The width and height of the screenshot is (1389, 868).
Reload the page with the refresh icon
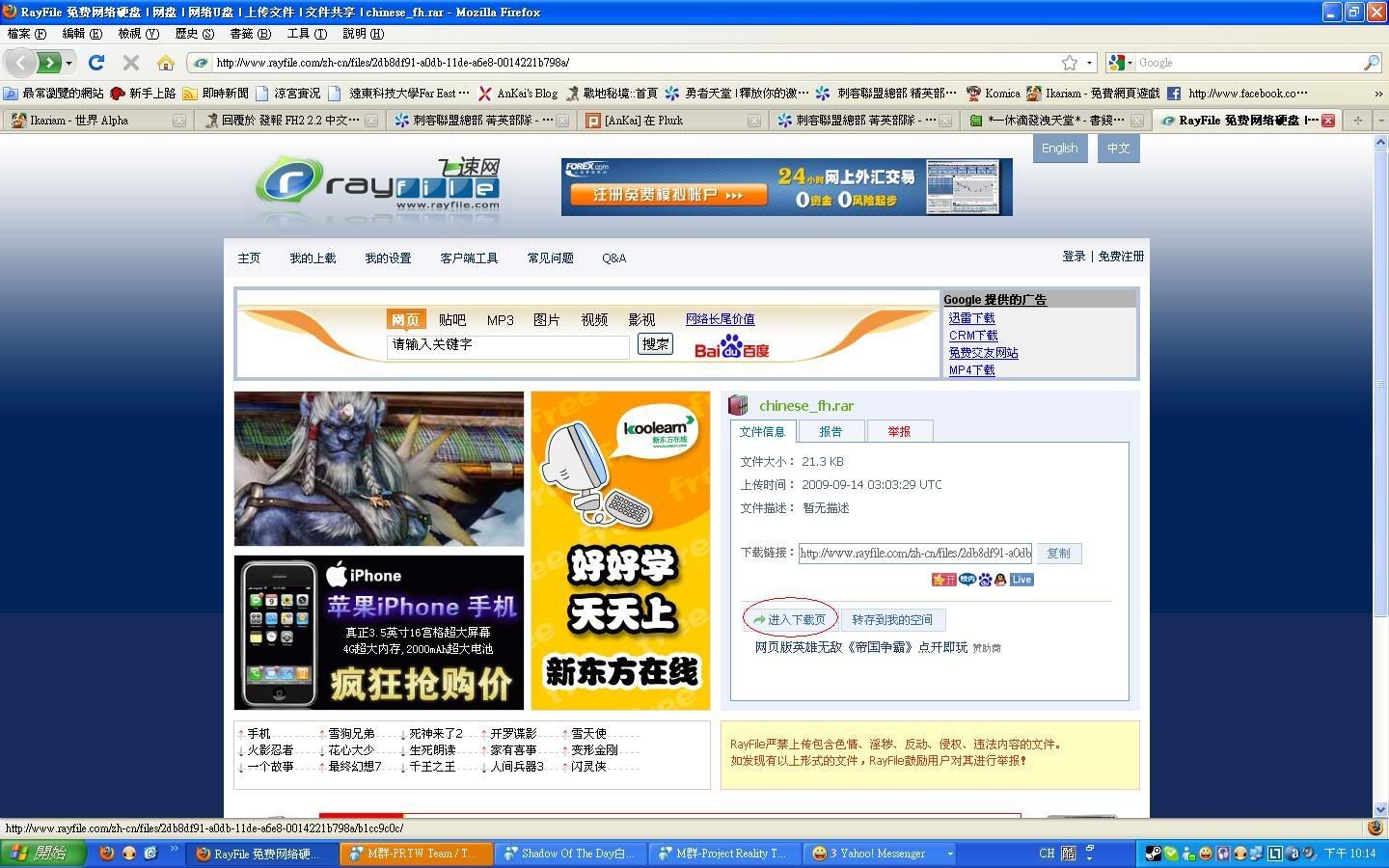point(95,62)
